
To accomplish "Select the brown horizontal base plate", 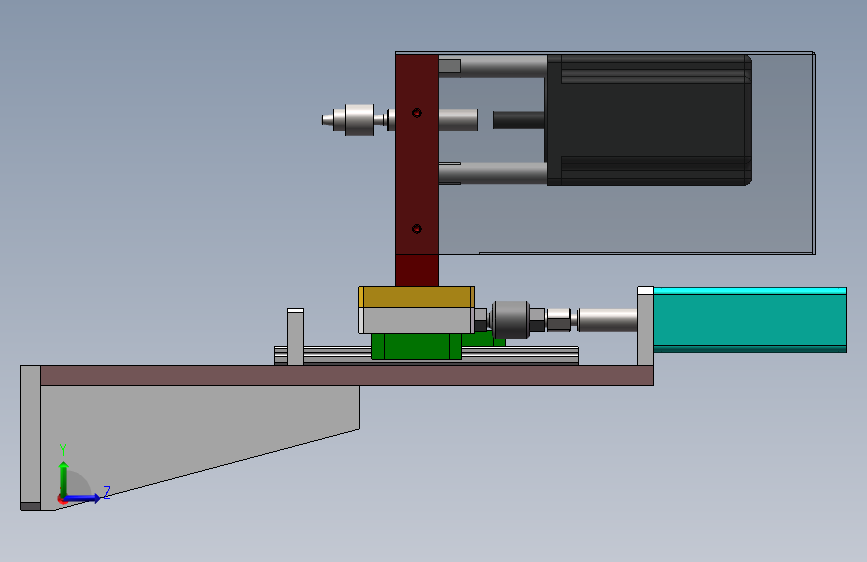I will (x=347, y=376).
